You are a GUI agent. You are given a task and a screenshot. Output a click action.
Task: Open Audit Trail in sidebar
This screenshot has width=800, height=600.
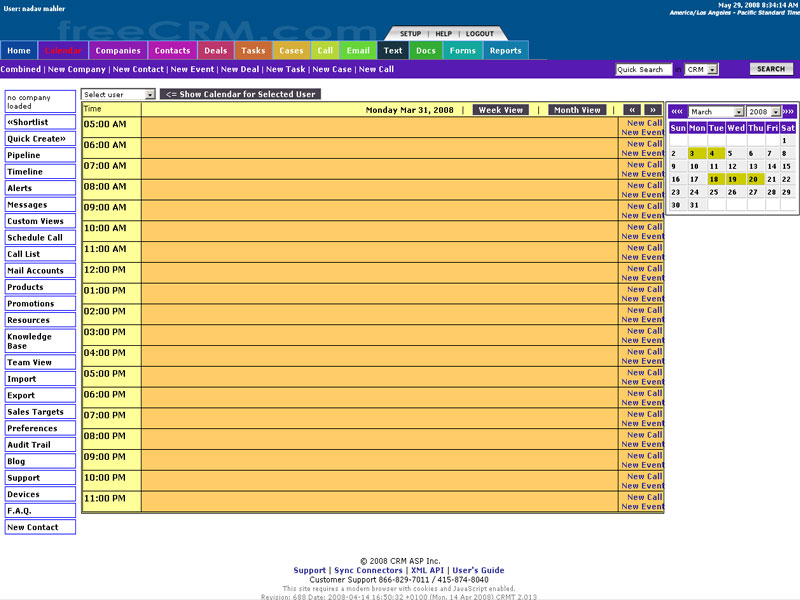click(x=40, y=445)
